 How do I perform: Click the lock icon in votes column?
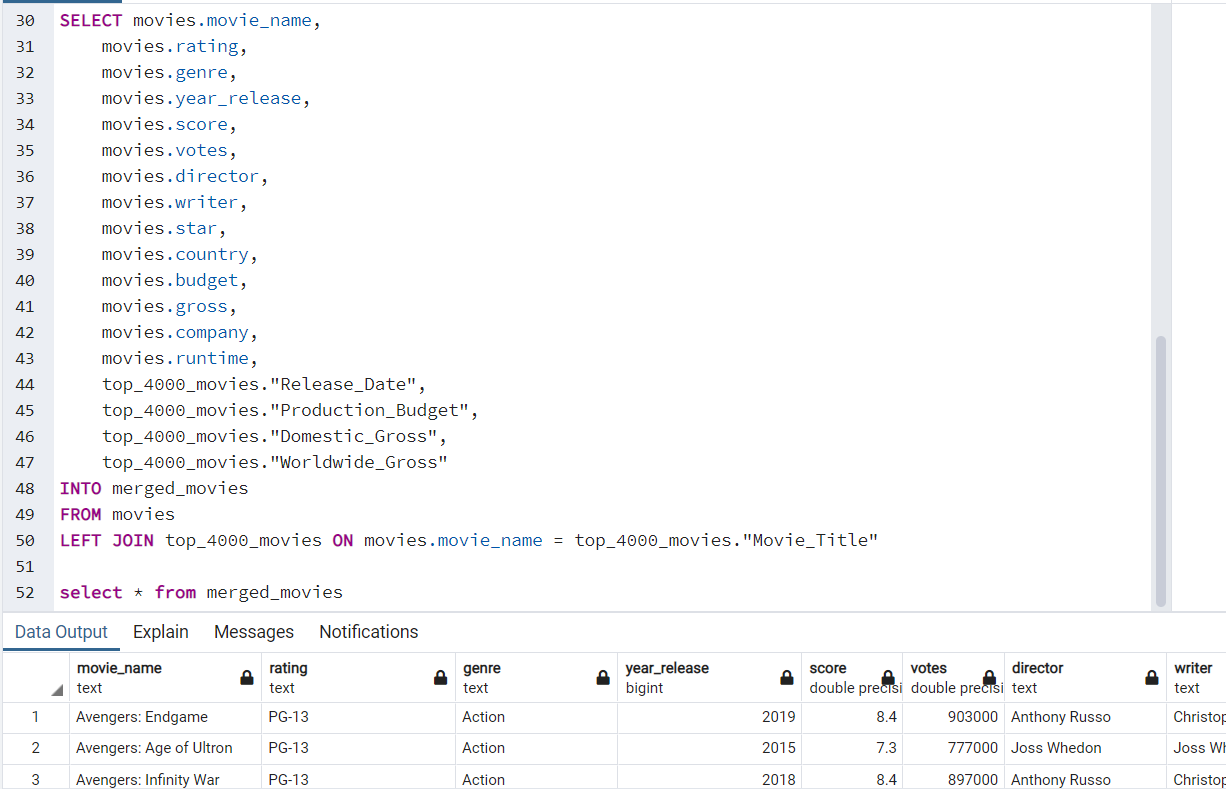[x=989, y=678]
